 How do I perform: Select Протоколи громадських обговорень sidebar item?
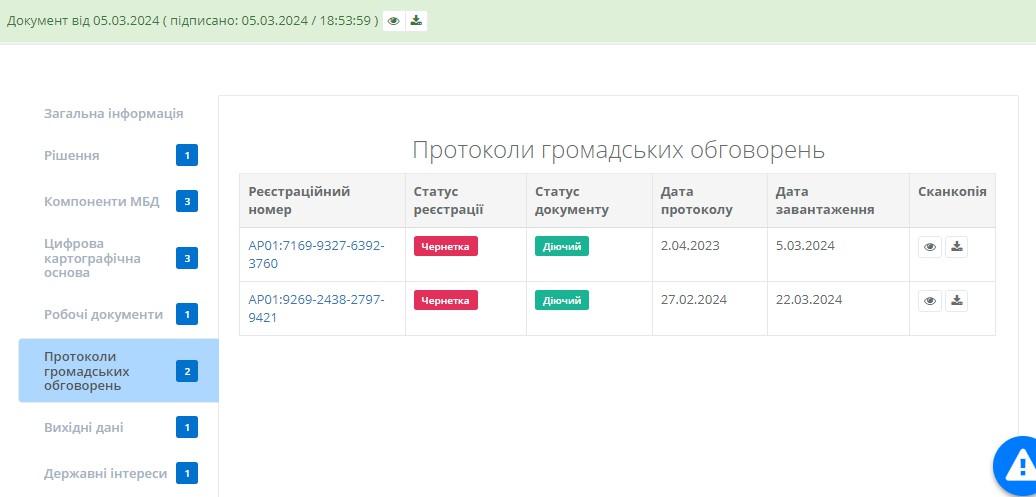point(87,371)
